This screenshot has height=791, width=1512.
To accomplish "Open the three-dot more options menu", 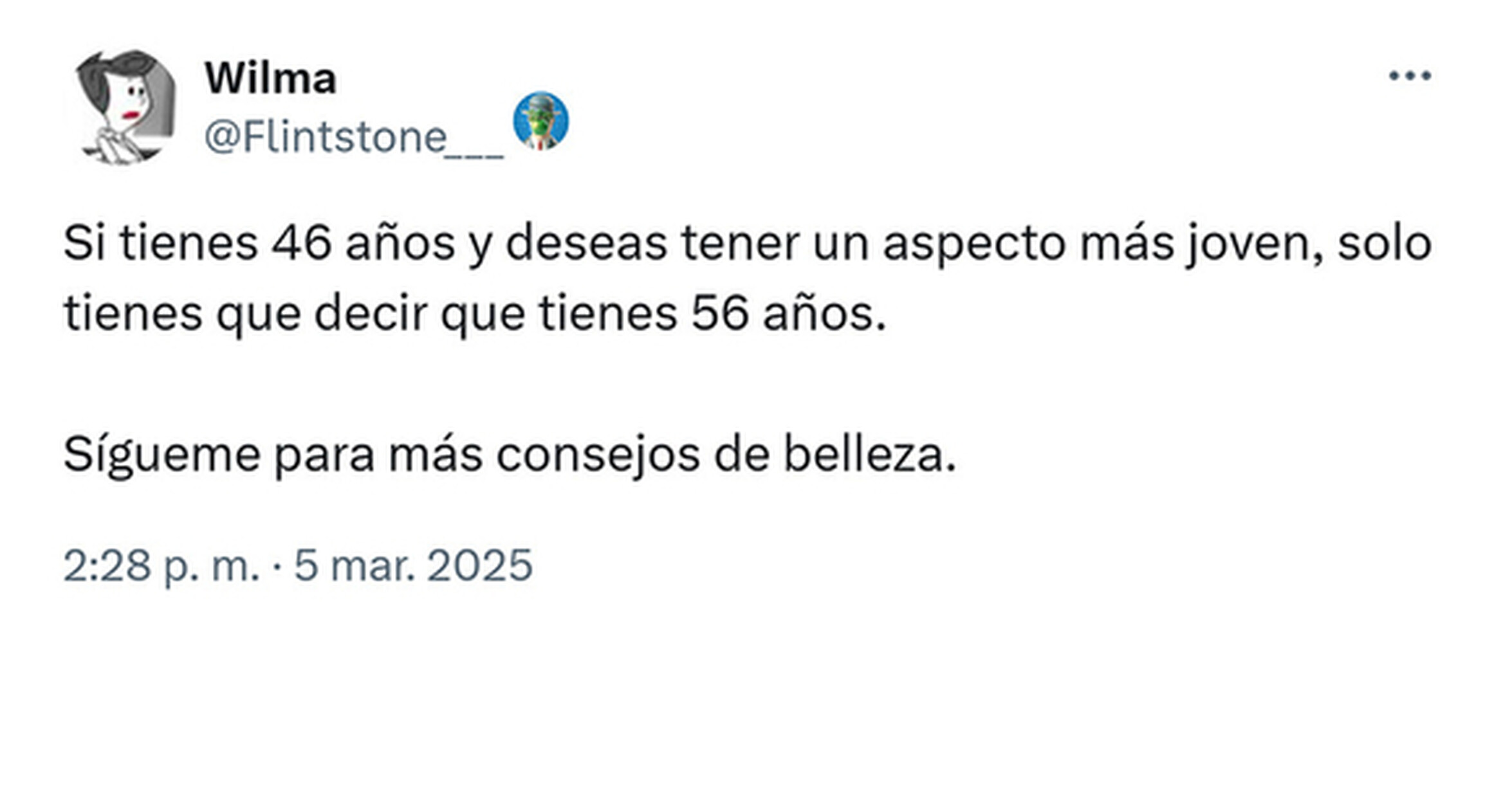I will coord(1409,76).
